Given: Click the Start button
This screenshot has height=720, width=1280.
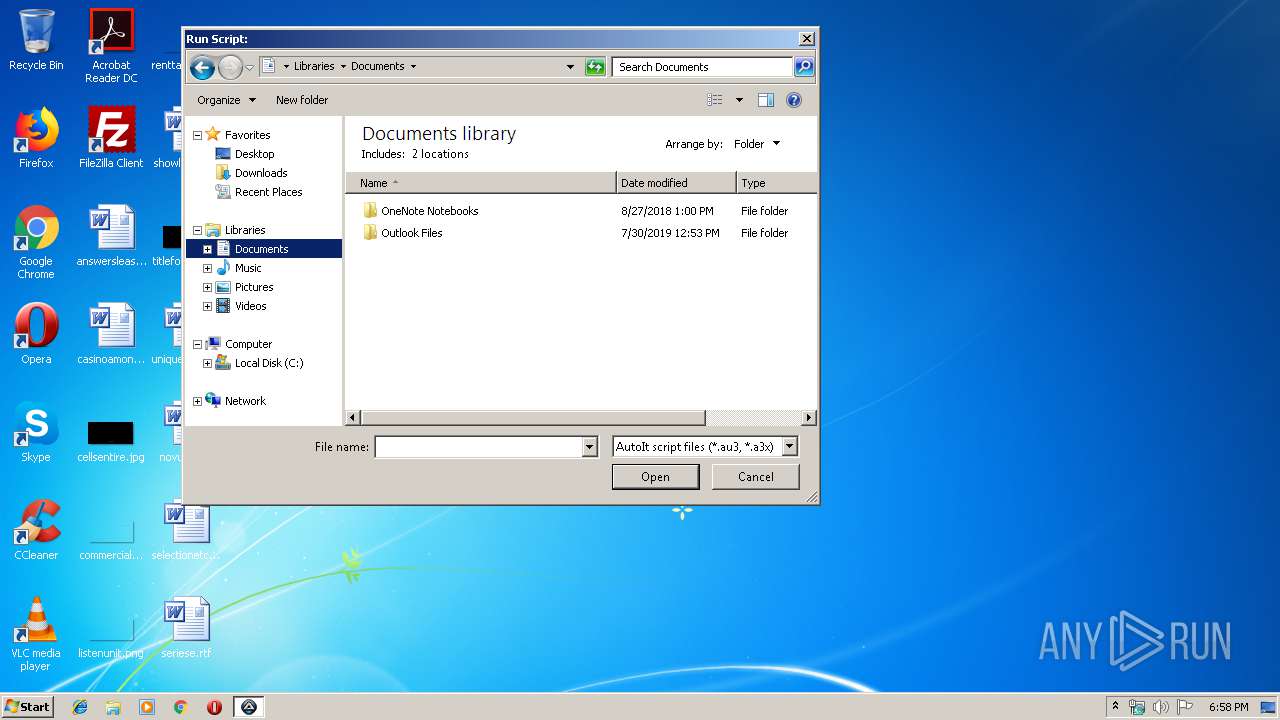Looking at the screenshot, I should 27,707.
